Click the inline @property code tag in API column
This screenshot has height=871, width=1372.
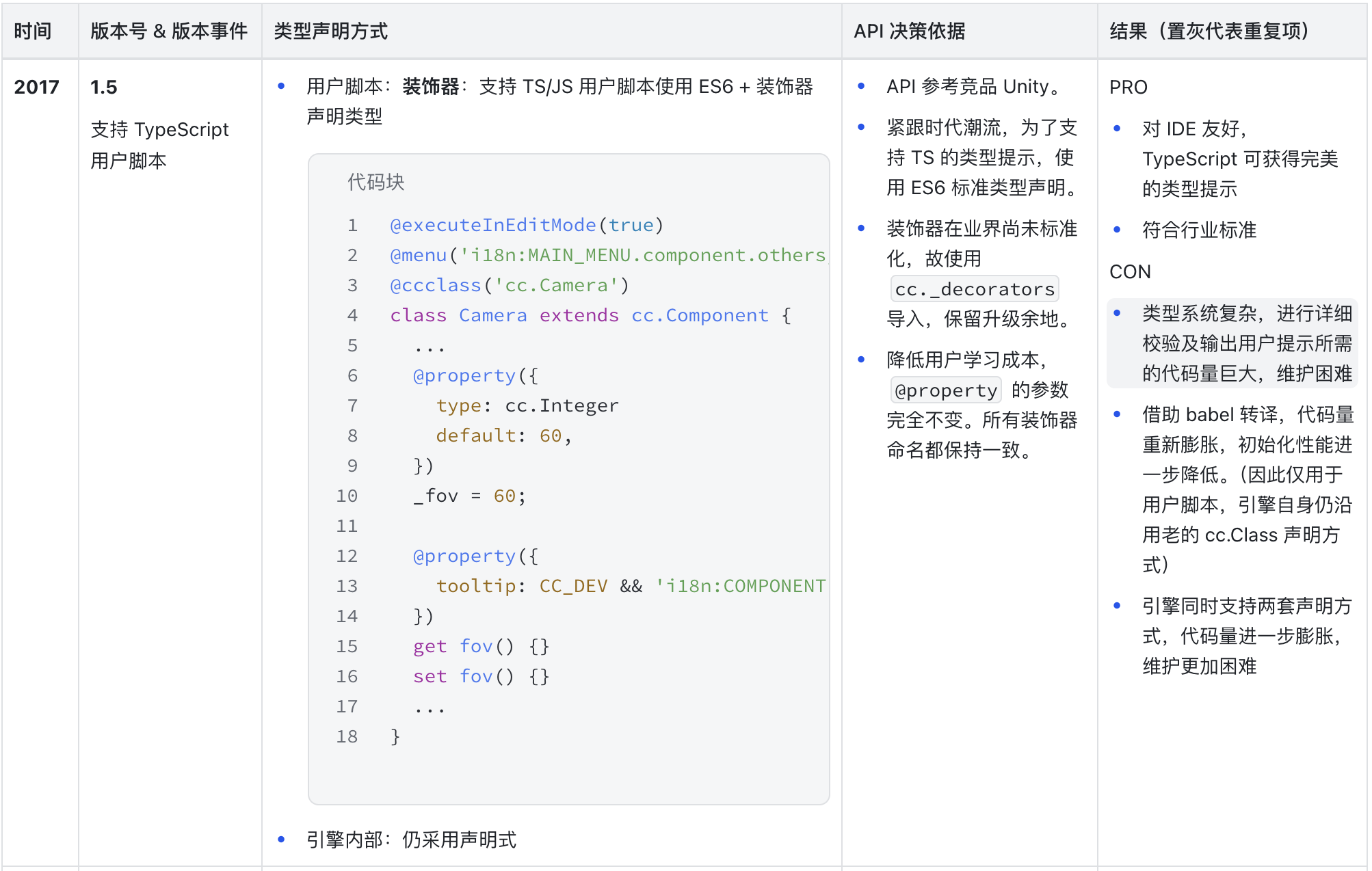click(x=946, y=390)
